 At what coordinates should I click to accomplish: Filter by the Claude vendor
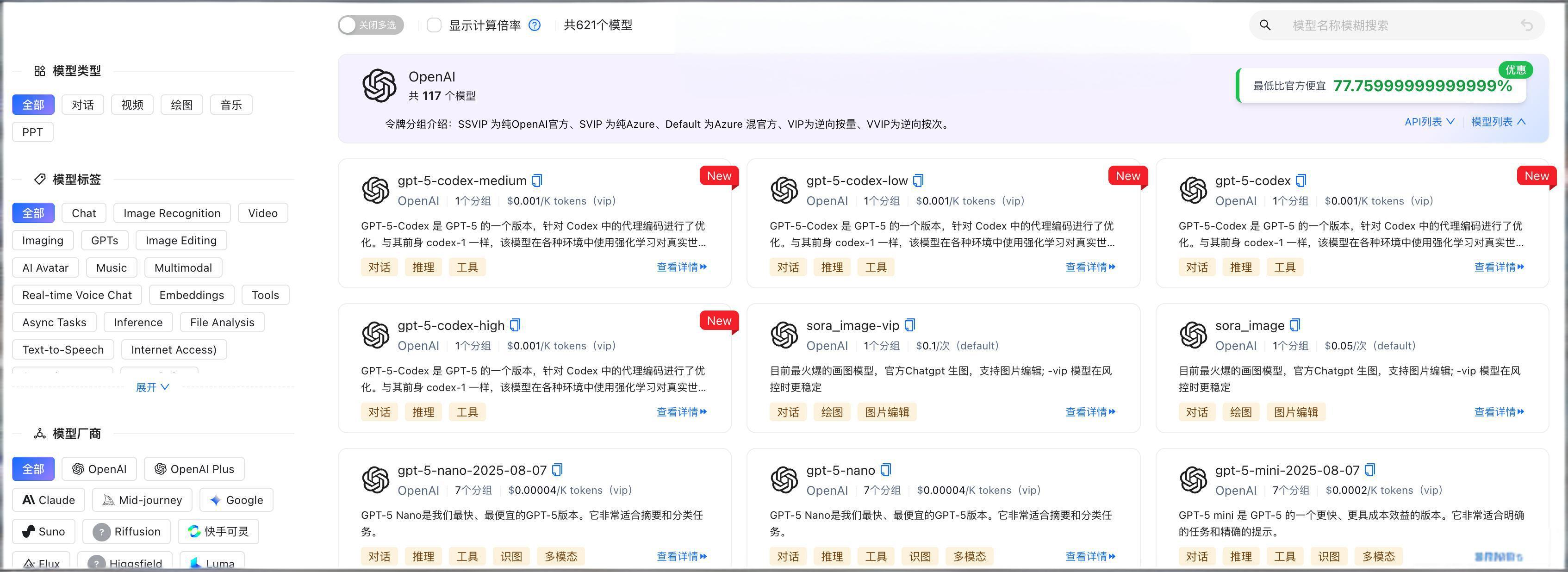[x=49, y=500]
